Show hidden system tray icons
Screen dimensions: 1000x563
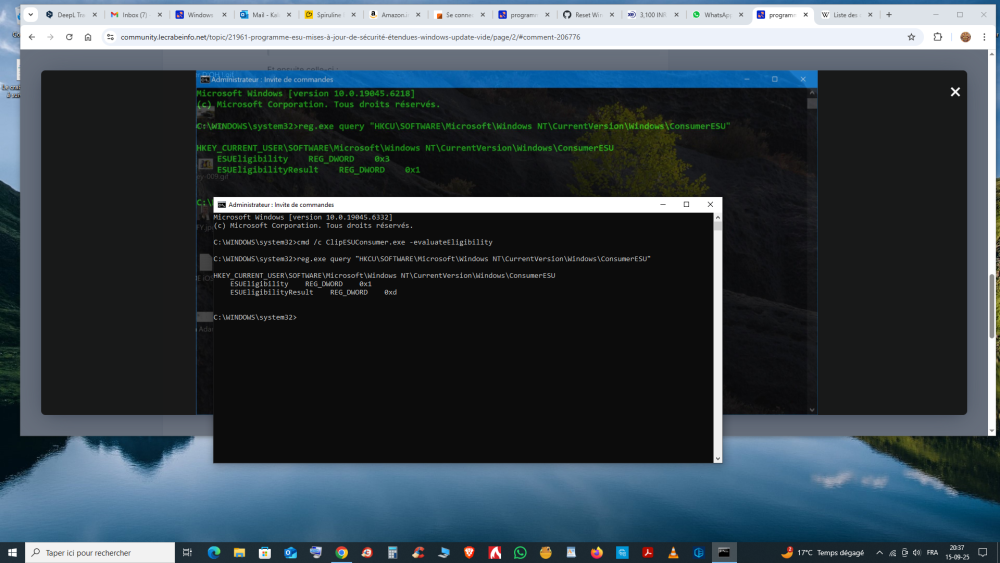tap(879, 552)
